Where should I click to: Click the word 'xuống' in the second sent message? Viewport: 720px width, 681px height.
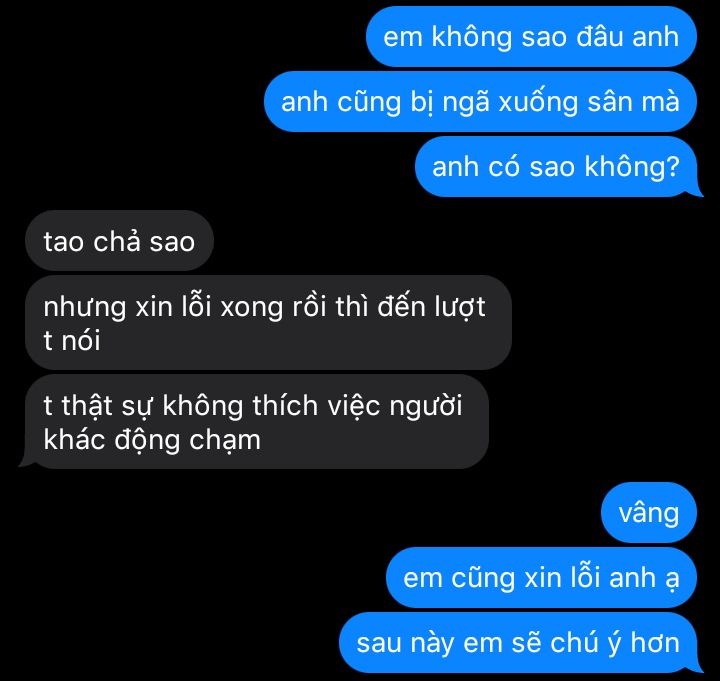pos(538,103)
